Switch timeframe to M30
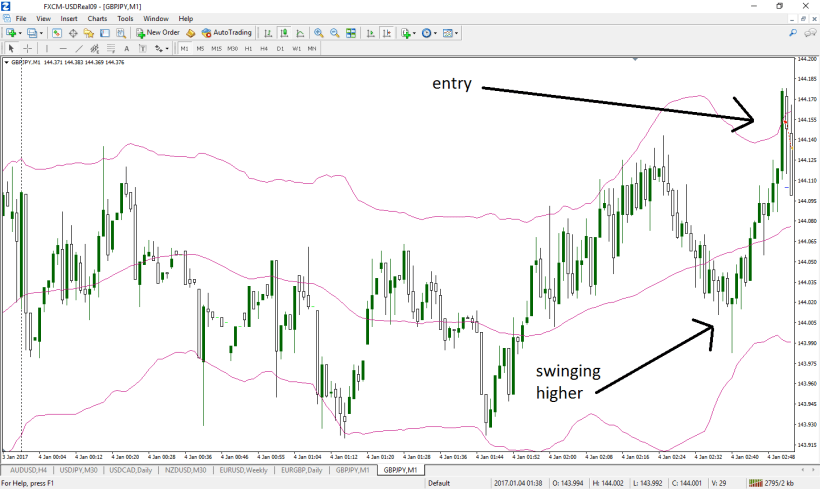Image resolution: width=820 pixels, height=489 pixels. (232, 48)
